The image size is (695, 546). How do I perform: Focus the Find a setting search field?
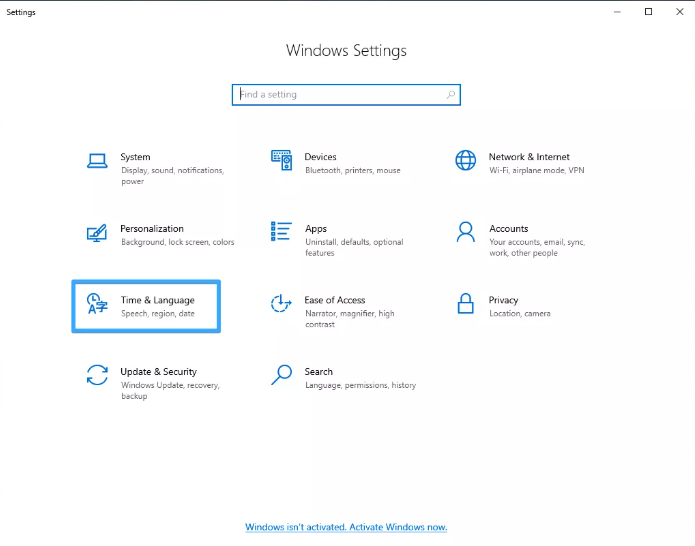(x=346, y=95)
